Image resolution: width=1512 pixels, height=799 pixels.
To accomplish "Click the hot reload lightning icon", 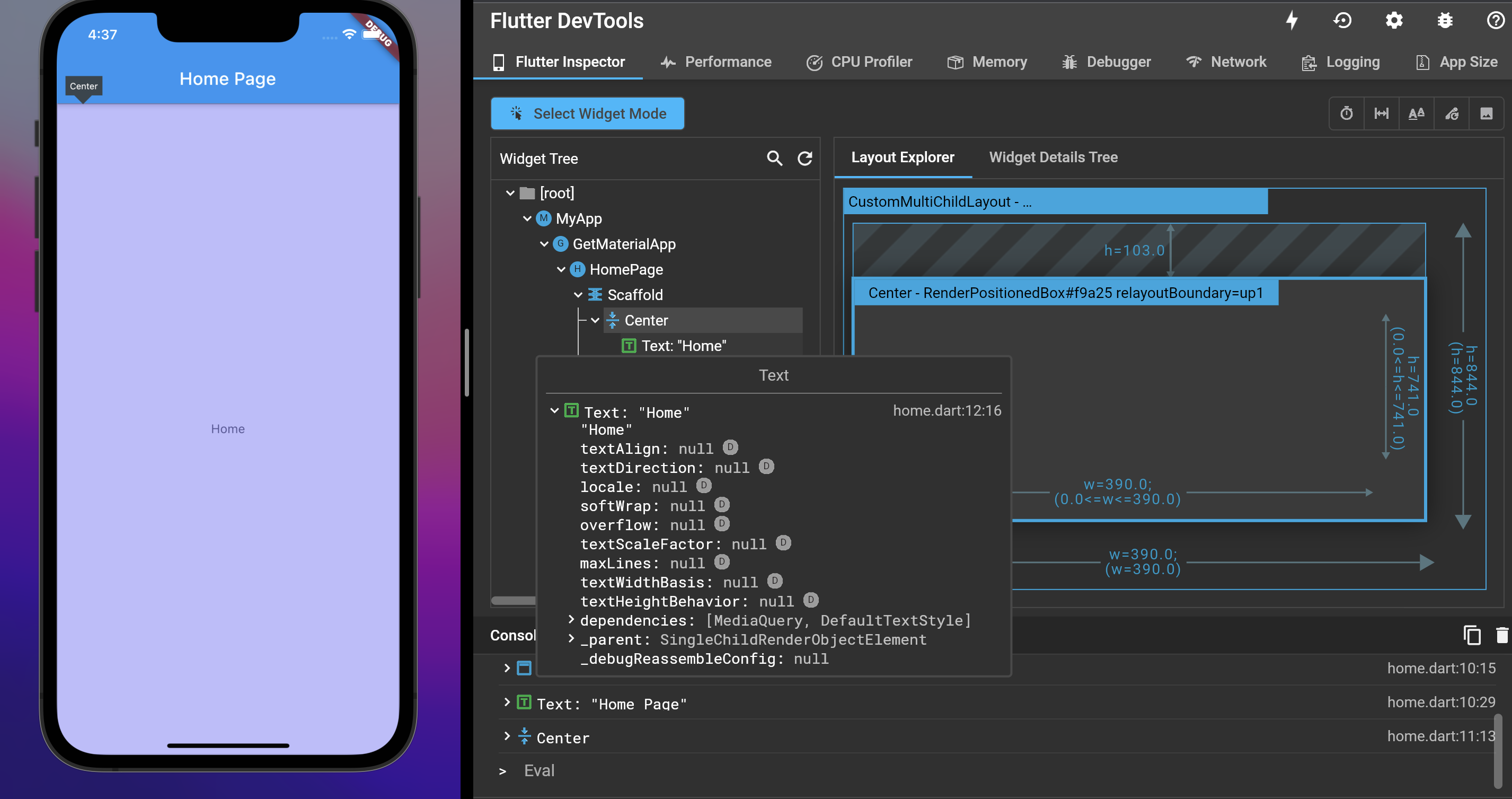I will click(1292, 21).
